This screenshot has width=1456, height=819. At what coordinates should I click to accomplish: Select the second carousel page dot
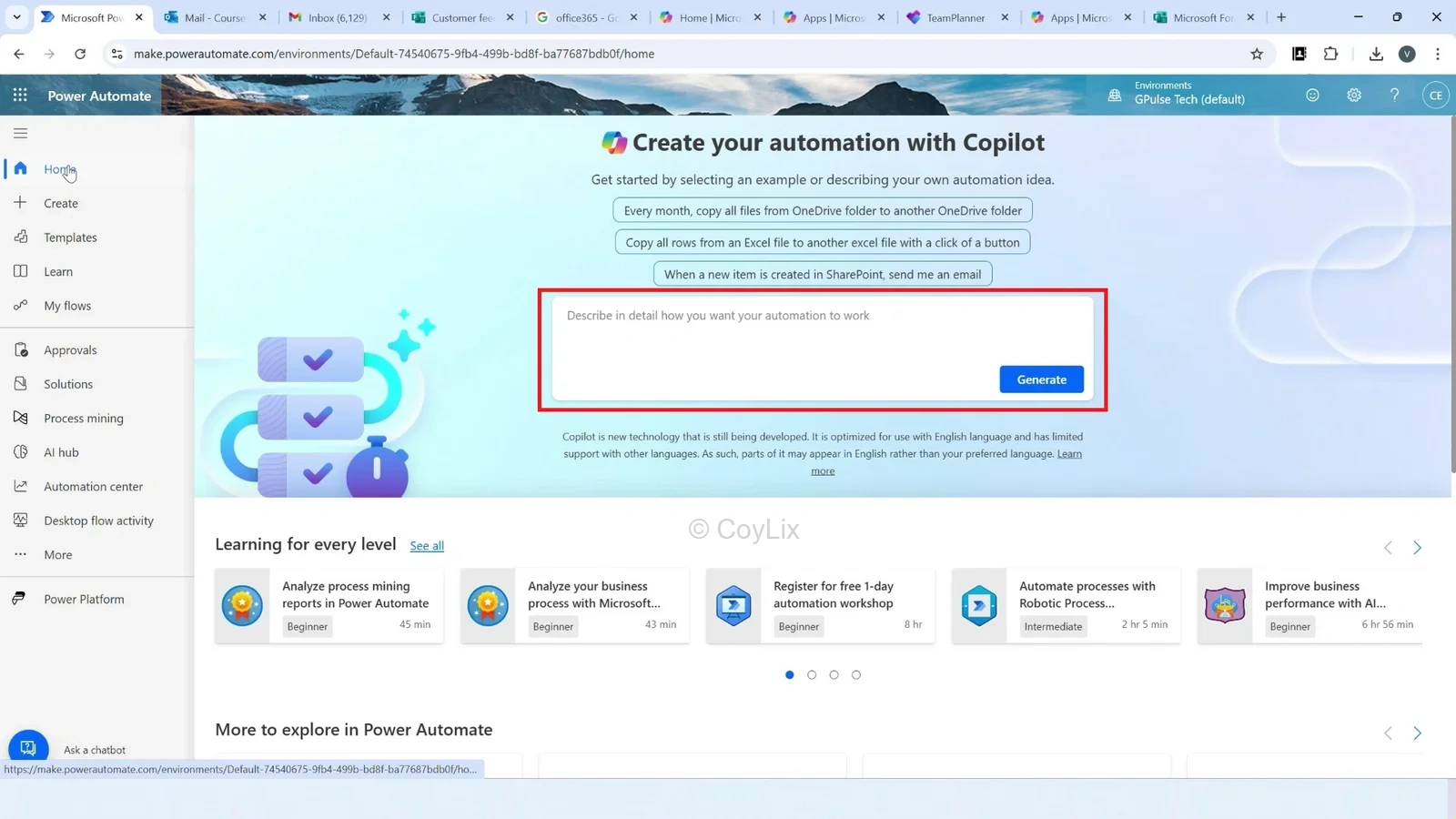812,675
